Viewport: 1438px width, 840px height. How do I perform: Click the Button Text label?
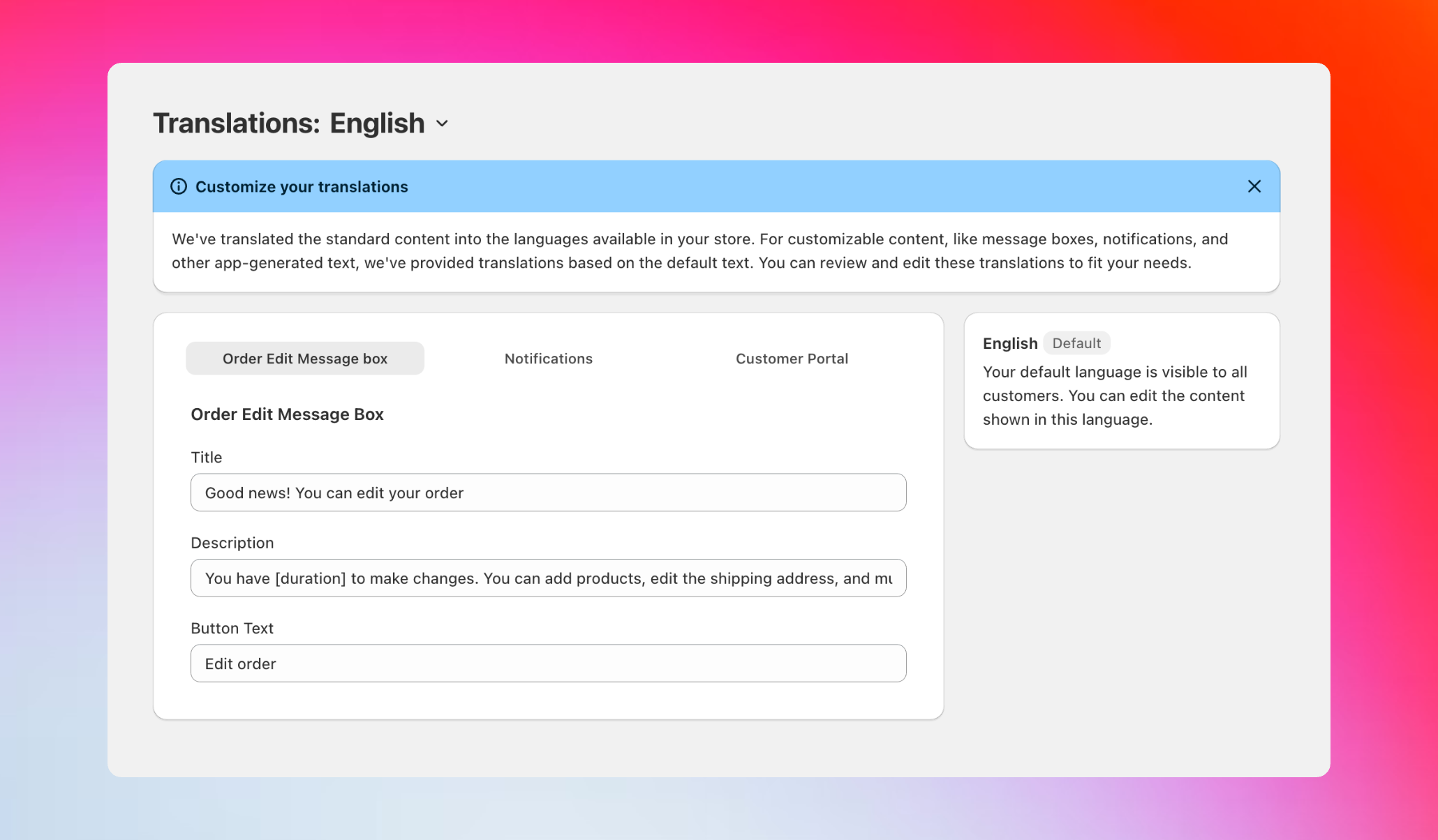[x=232, y=628]
